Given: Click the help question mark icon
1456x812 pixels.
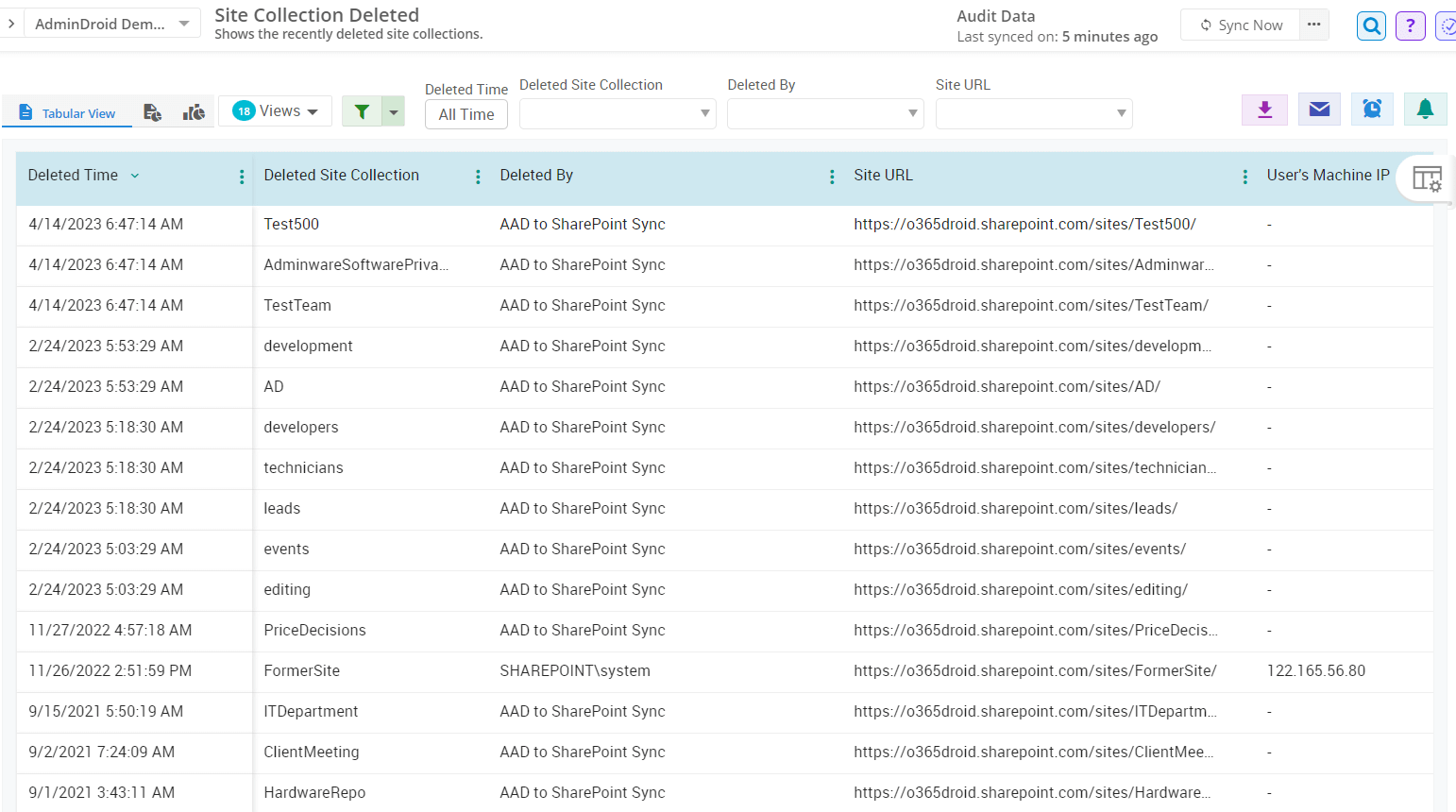Looking at the screenshot, I should click(x=1410, y=25).
